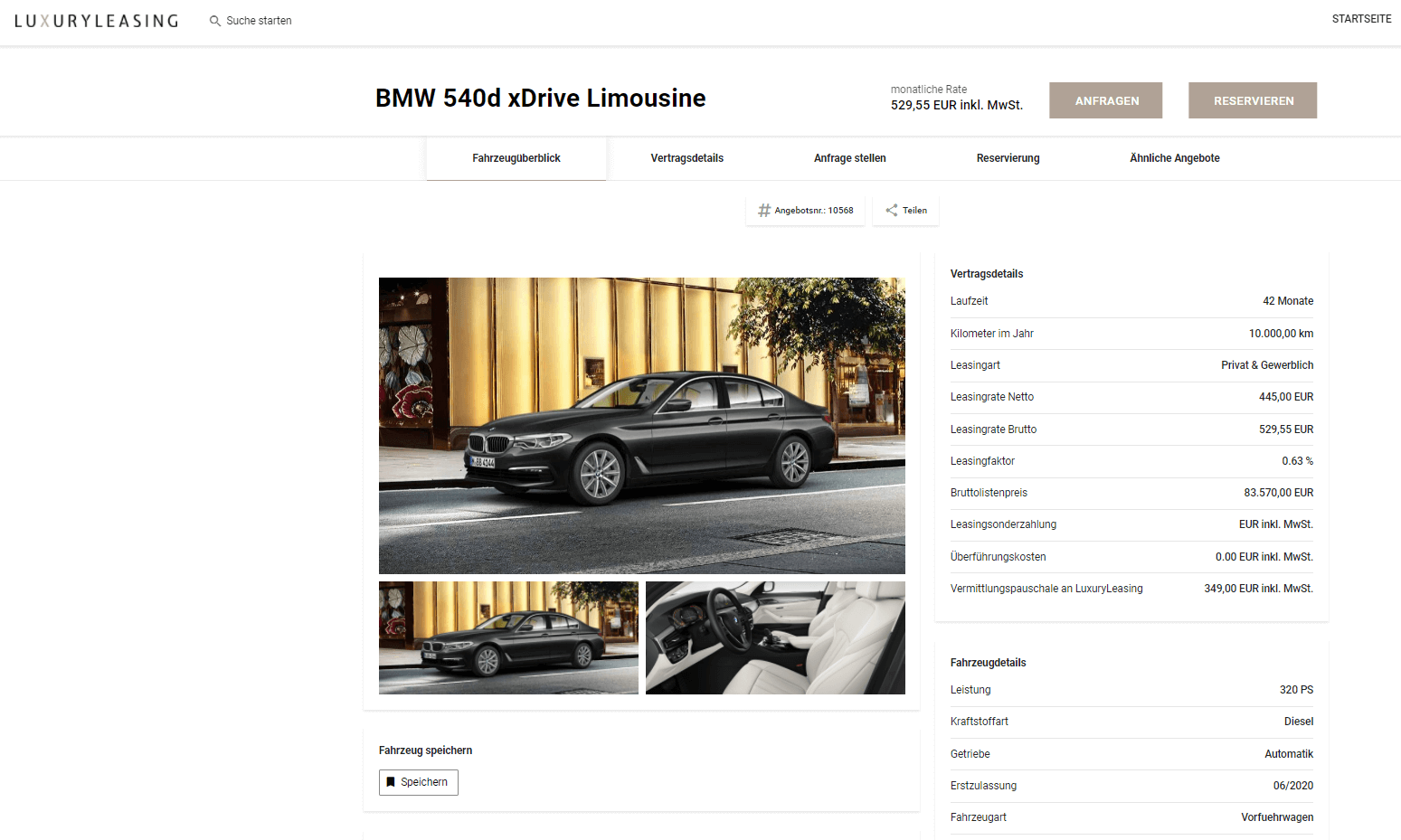The image size is (1401, 840).
Task: Click the Leasingfaktor 0.63 % value
Action: click(x=1298, y=461)
